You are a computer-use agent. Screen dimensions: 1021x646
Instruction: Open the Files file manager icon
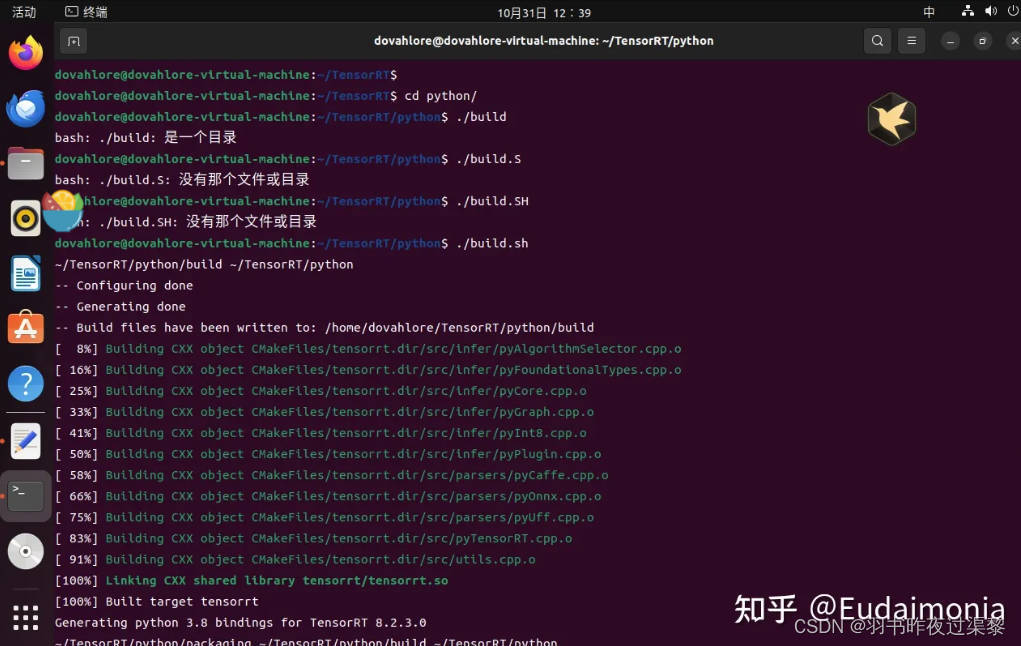[24, 163]
